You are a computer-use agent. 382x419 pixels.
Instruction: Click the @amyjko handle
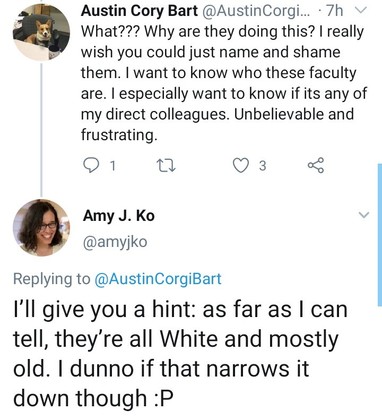coord(115,242)
